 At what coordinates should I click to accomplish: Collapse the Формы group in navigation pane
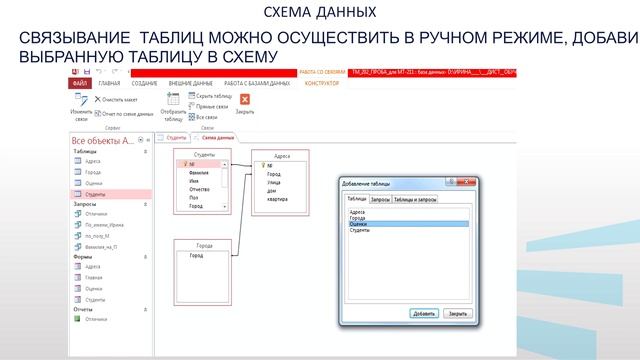[145, 257]
